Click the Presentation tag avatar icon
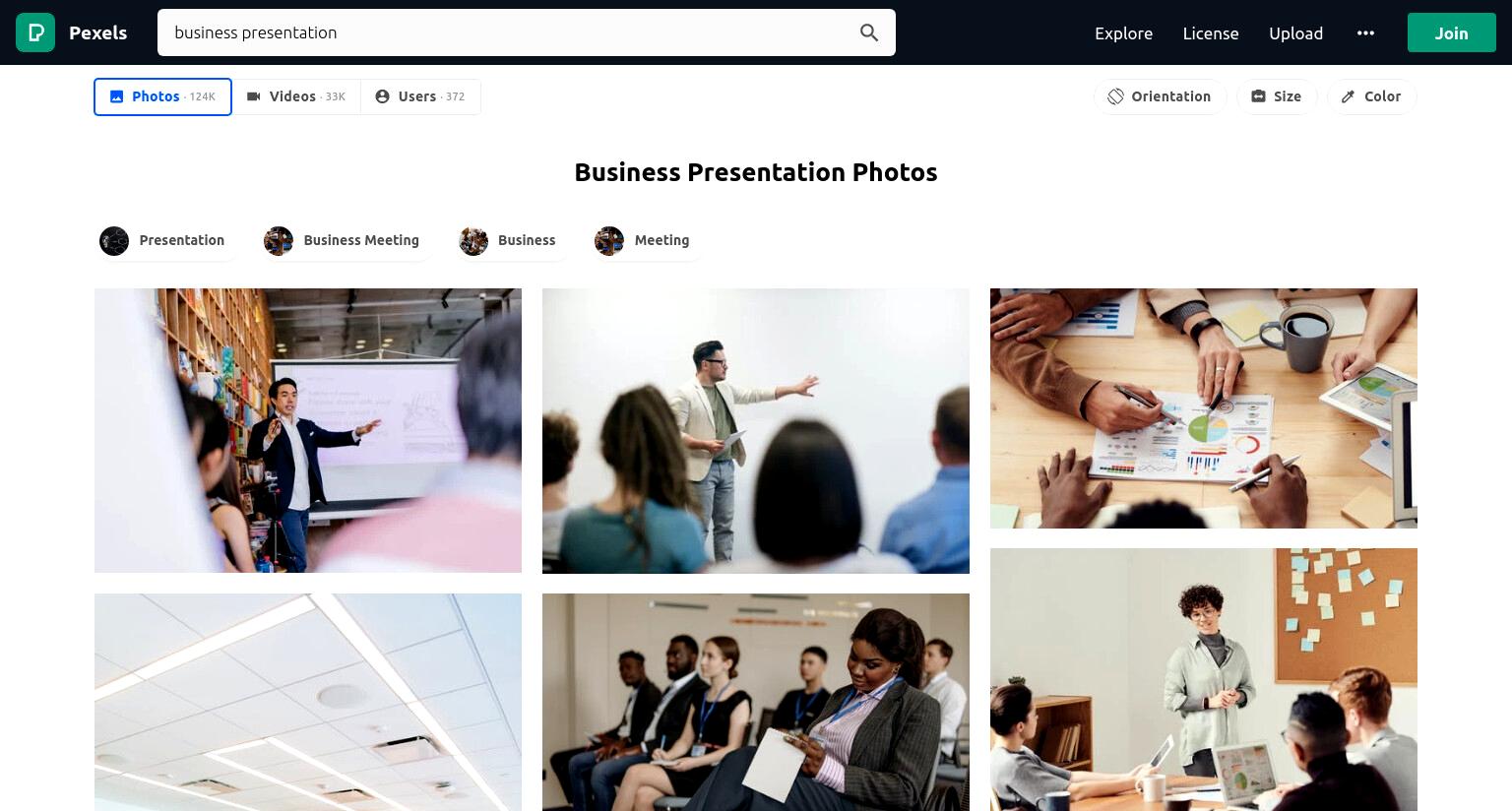1512x811 pixels. (x=114, y=240)
